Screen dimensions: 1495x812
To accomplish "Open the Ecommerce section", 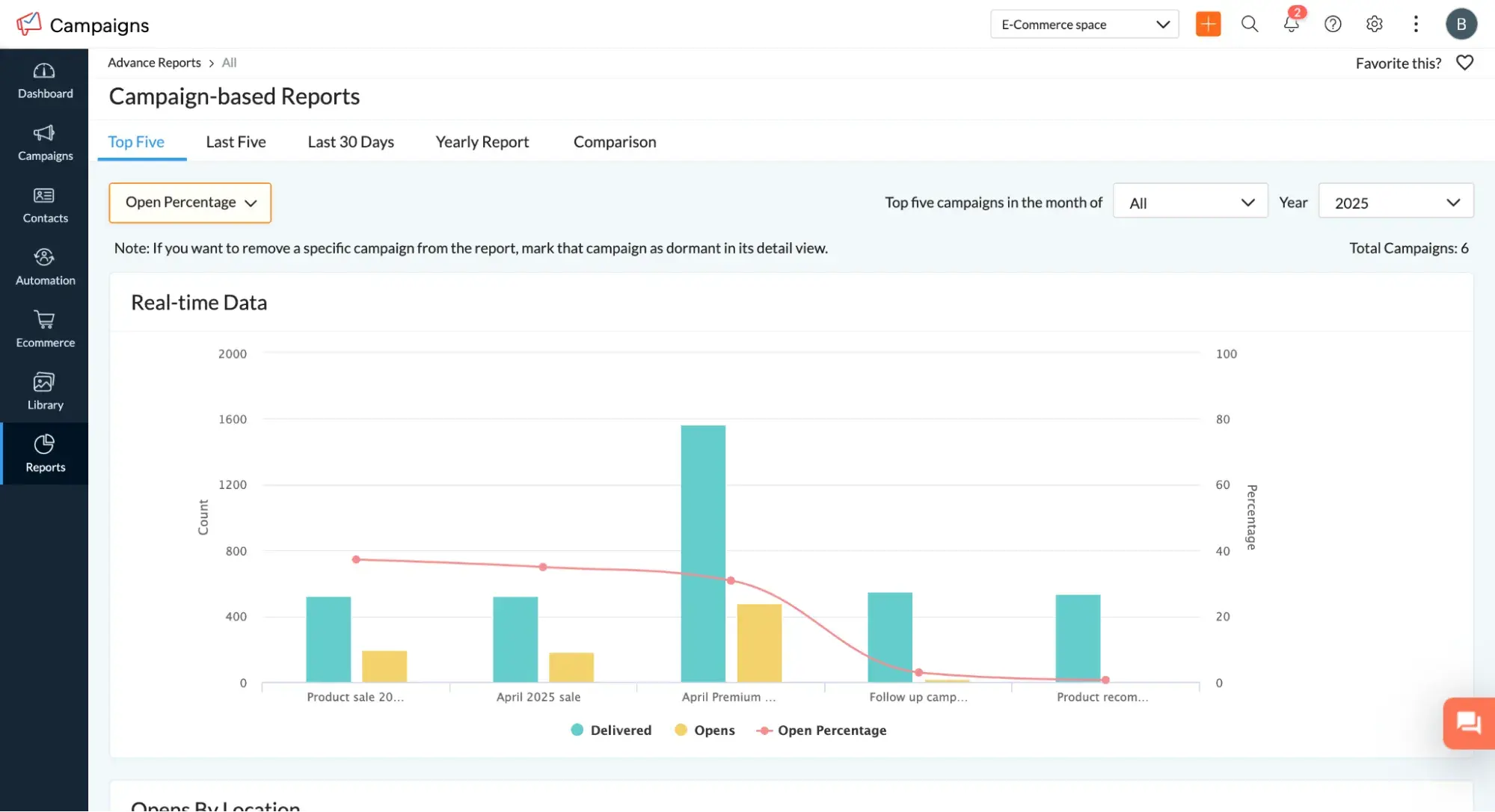I will [x=45, y=329].
